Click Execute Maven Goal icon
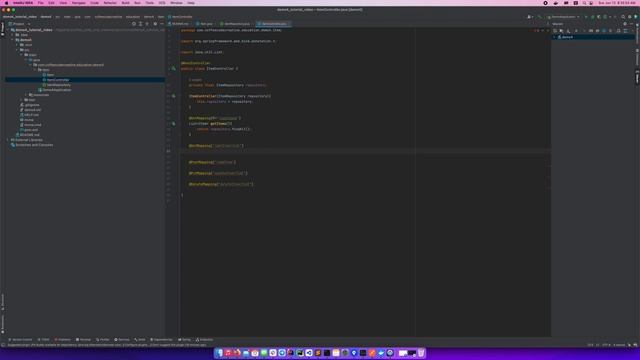 pos(591,31)
